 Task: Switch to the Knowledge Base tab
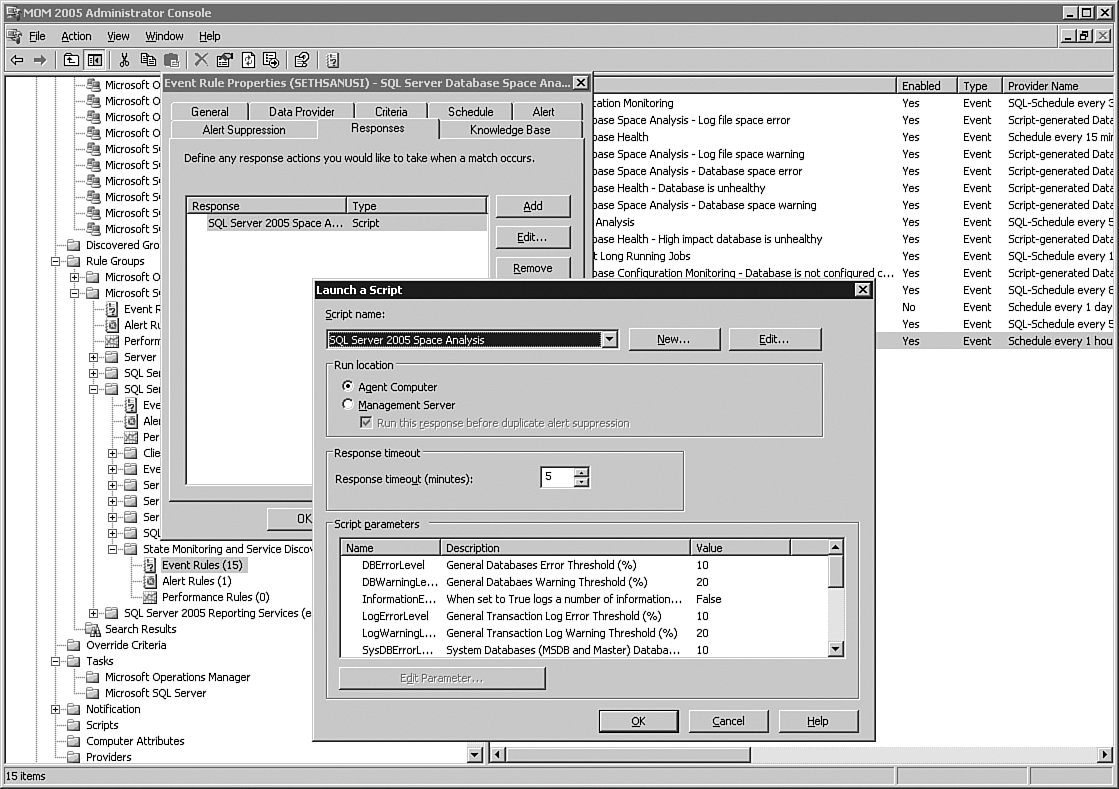[510, 130]
